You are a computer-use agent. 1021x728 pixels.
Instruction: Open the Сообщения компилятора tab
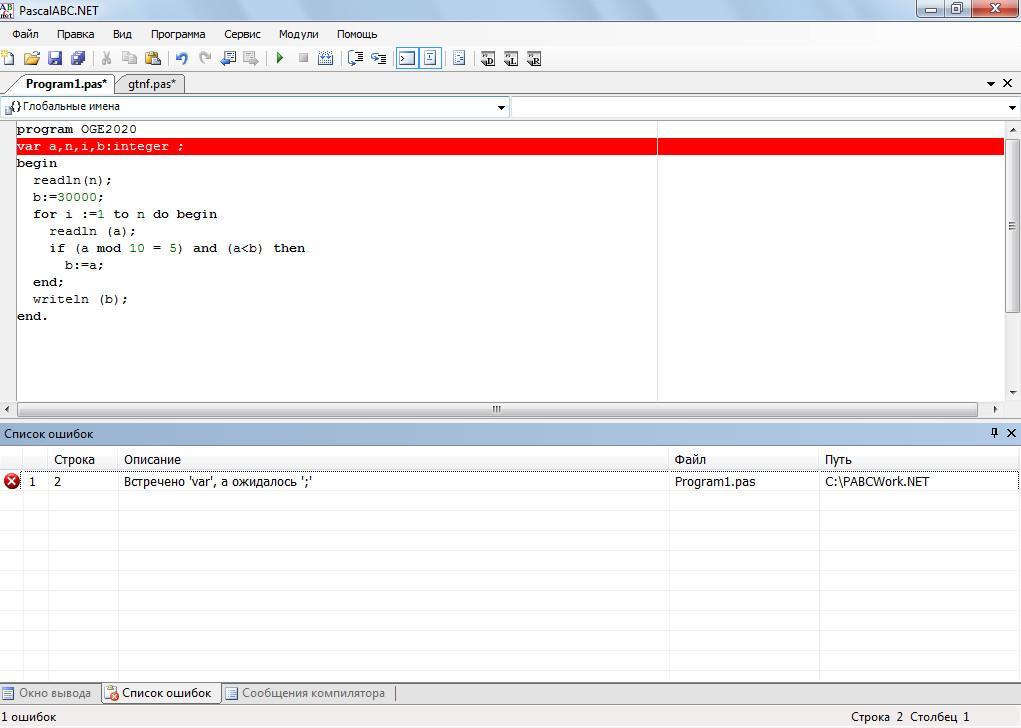click(x=312, y=693)
